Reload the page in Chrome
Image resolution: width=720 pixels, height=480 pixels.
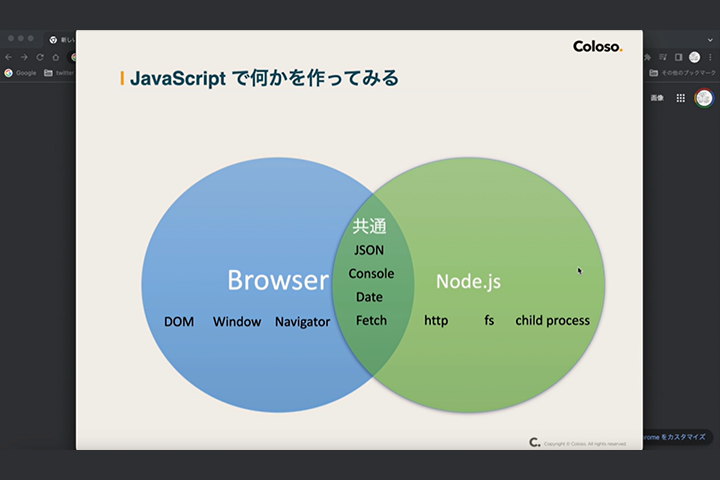click(x=40, y=57)
